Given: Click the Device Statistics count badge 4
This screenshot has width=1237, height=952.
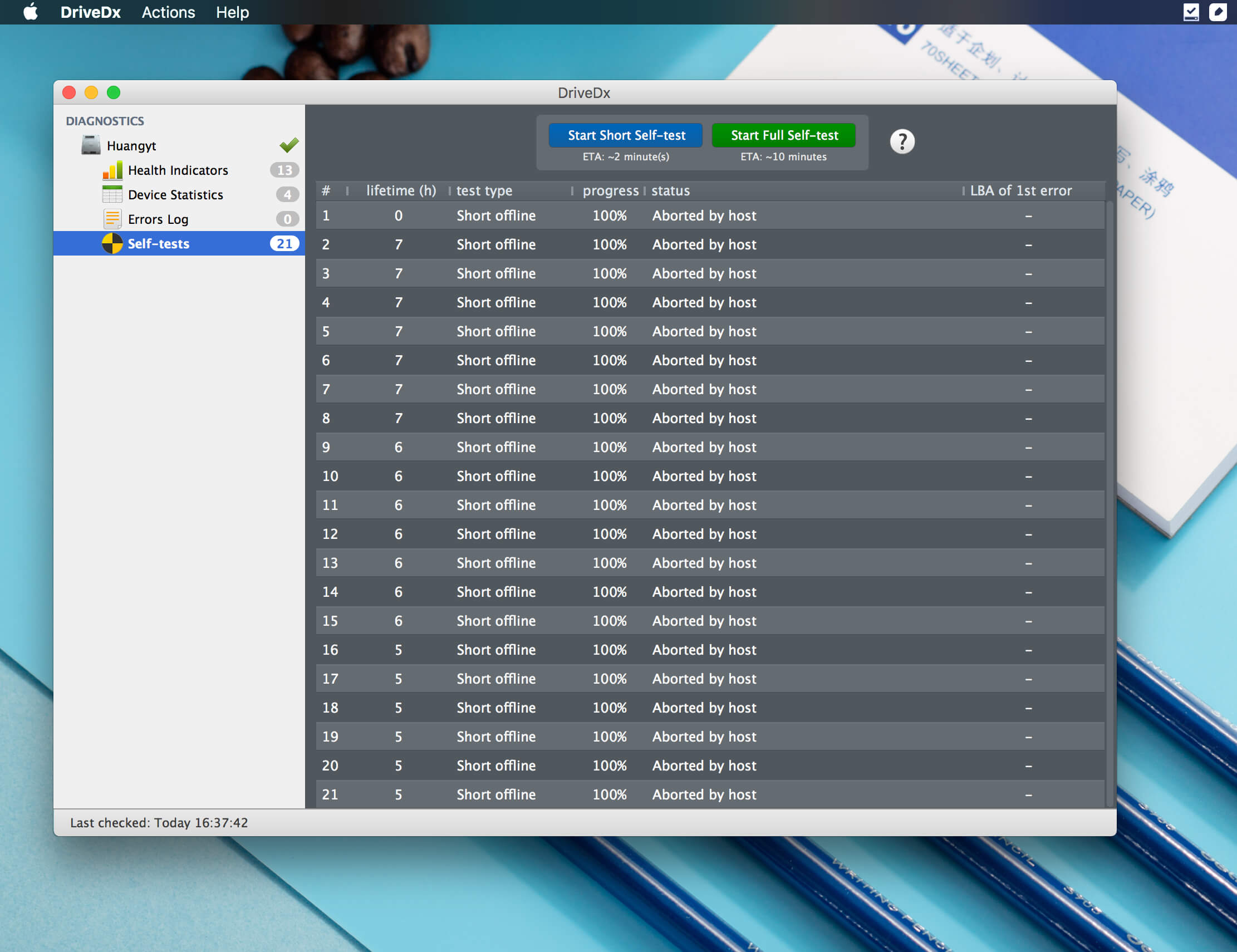Looking at the screenshot, I should point(287,194).
